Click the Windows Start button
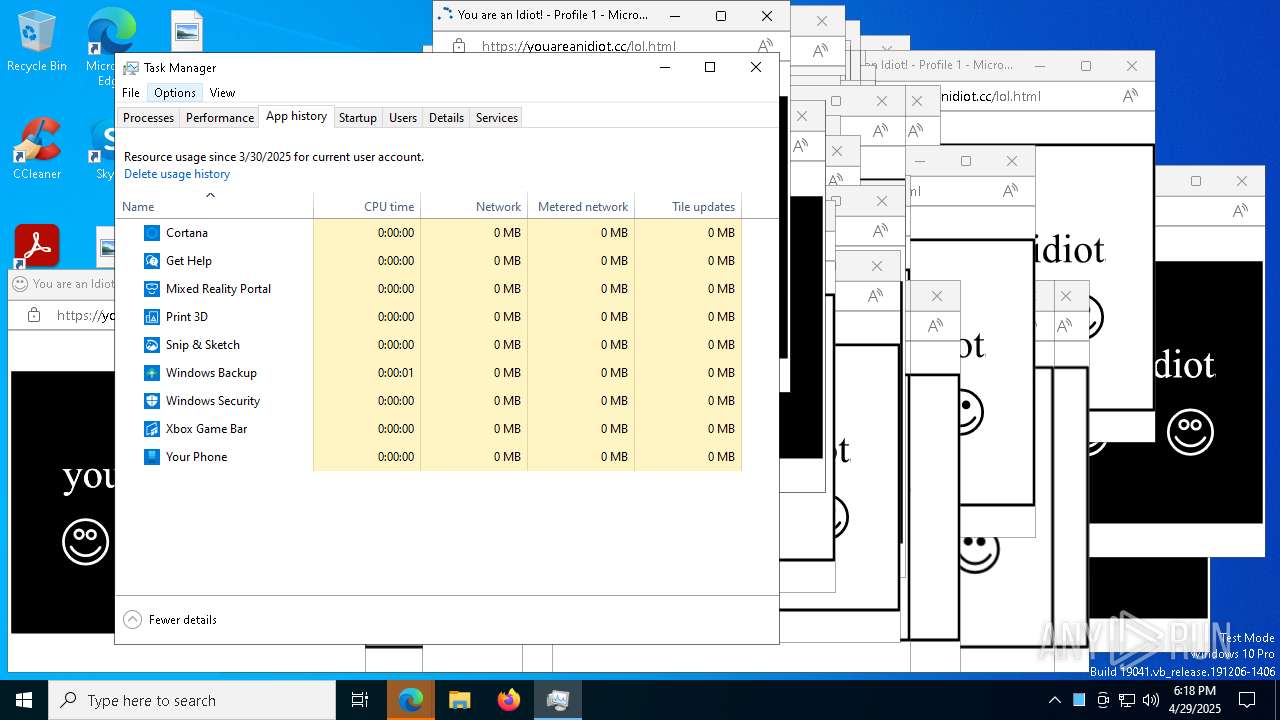This screenshot has height=720, width=1280. pyautogui.click(x=24, y=700)
